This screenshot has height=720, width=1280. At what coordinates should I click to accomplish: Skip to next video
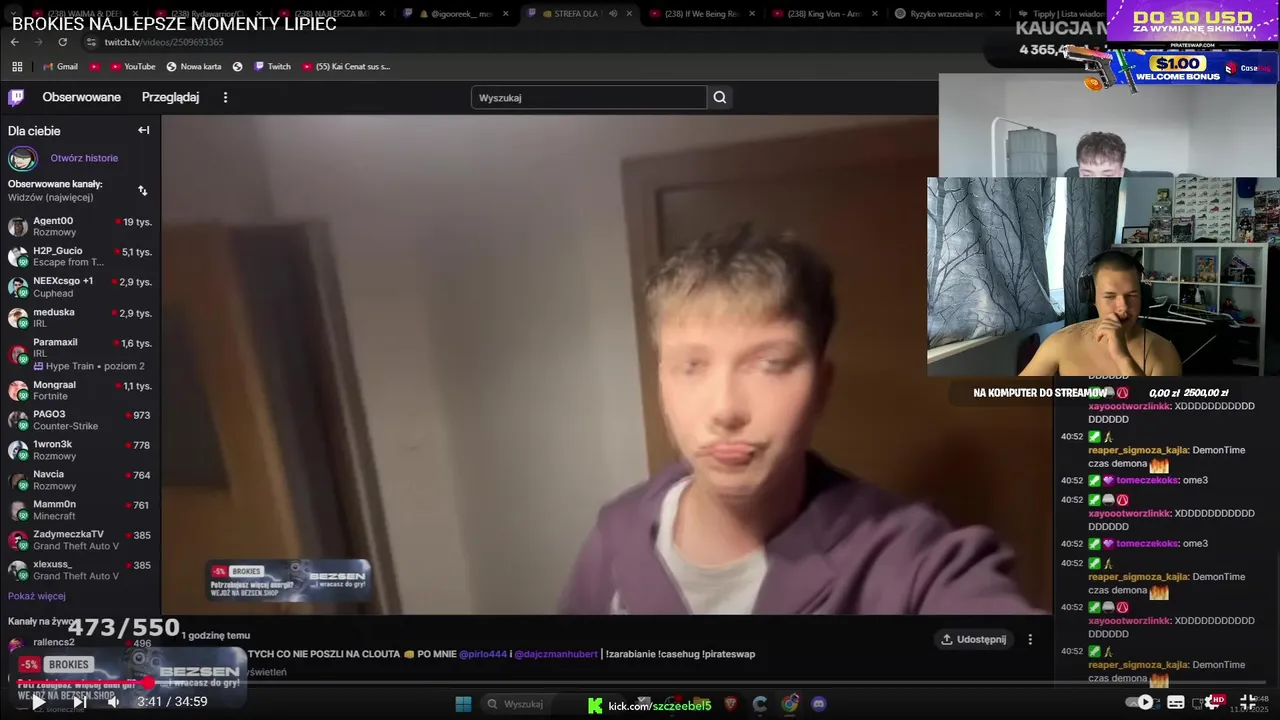(x=79, y=702)
